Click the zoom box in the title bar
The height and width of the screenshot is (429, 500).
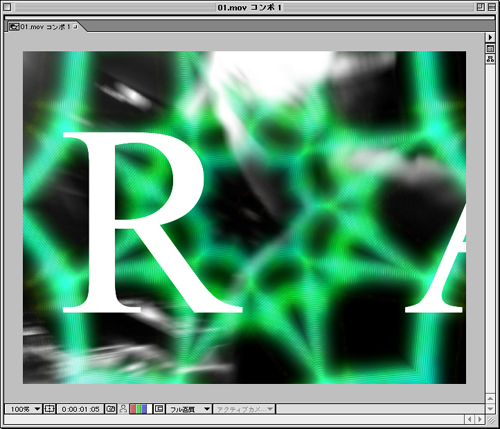pos(480,7)
